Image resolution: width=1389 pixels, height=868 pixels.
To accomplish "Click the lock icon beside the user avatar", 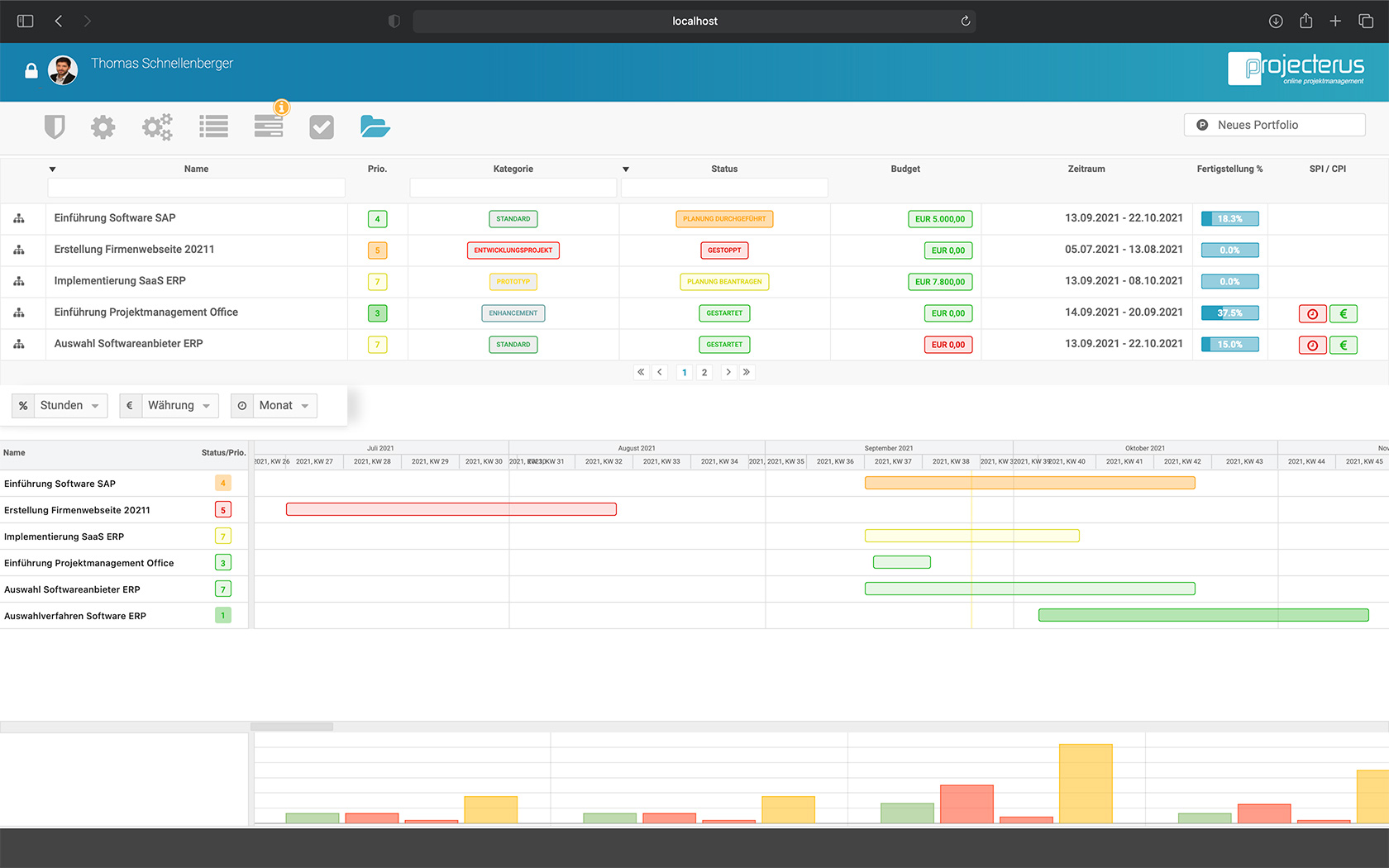I will (x=31, y=71).
